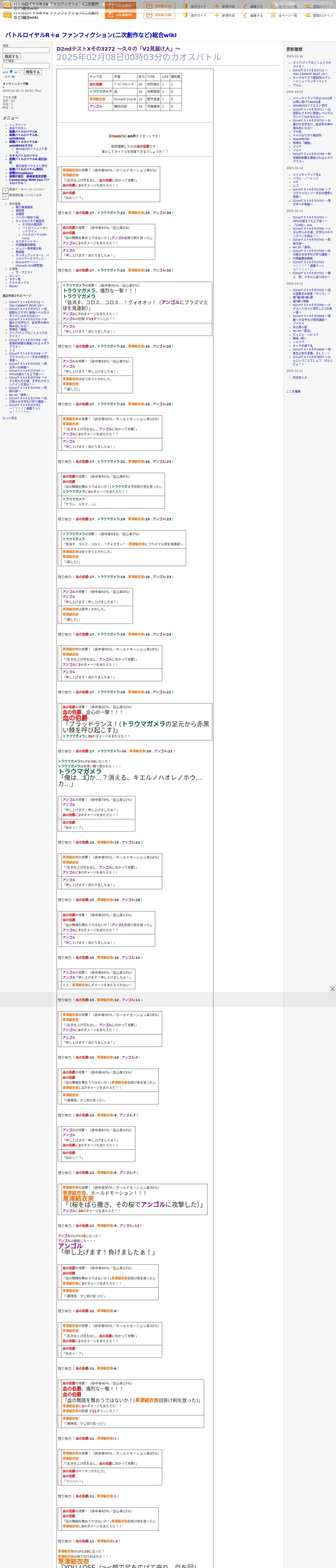
Task: Click author 戒 in the character table
Action: [116, 92]
